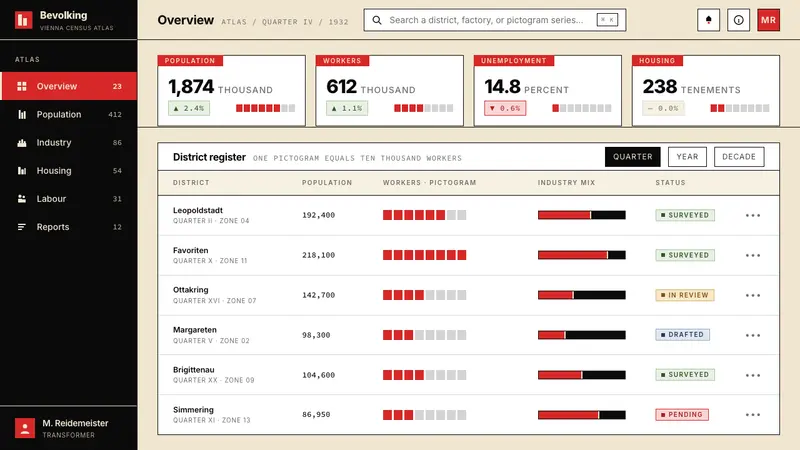
Task: Click Favoriten SURVEYED status badge
Action: click(x=685, y=255)
